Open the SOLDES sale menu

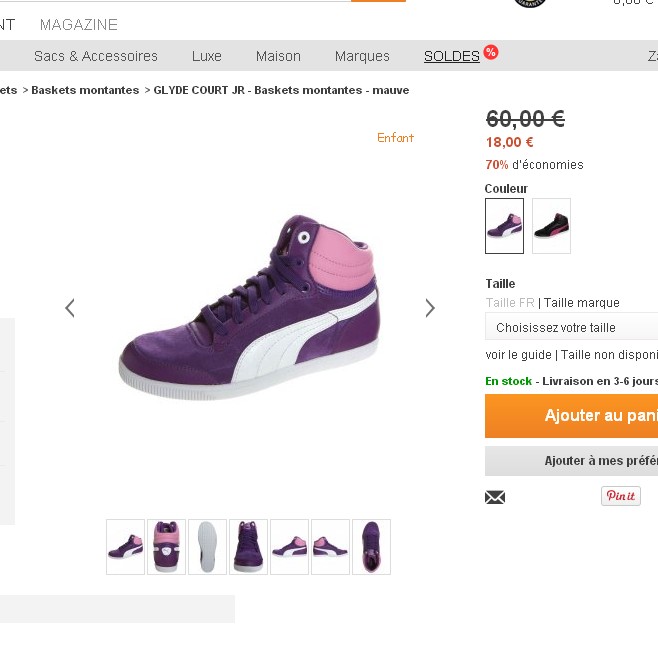452,56
